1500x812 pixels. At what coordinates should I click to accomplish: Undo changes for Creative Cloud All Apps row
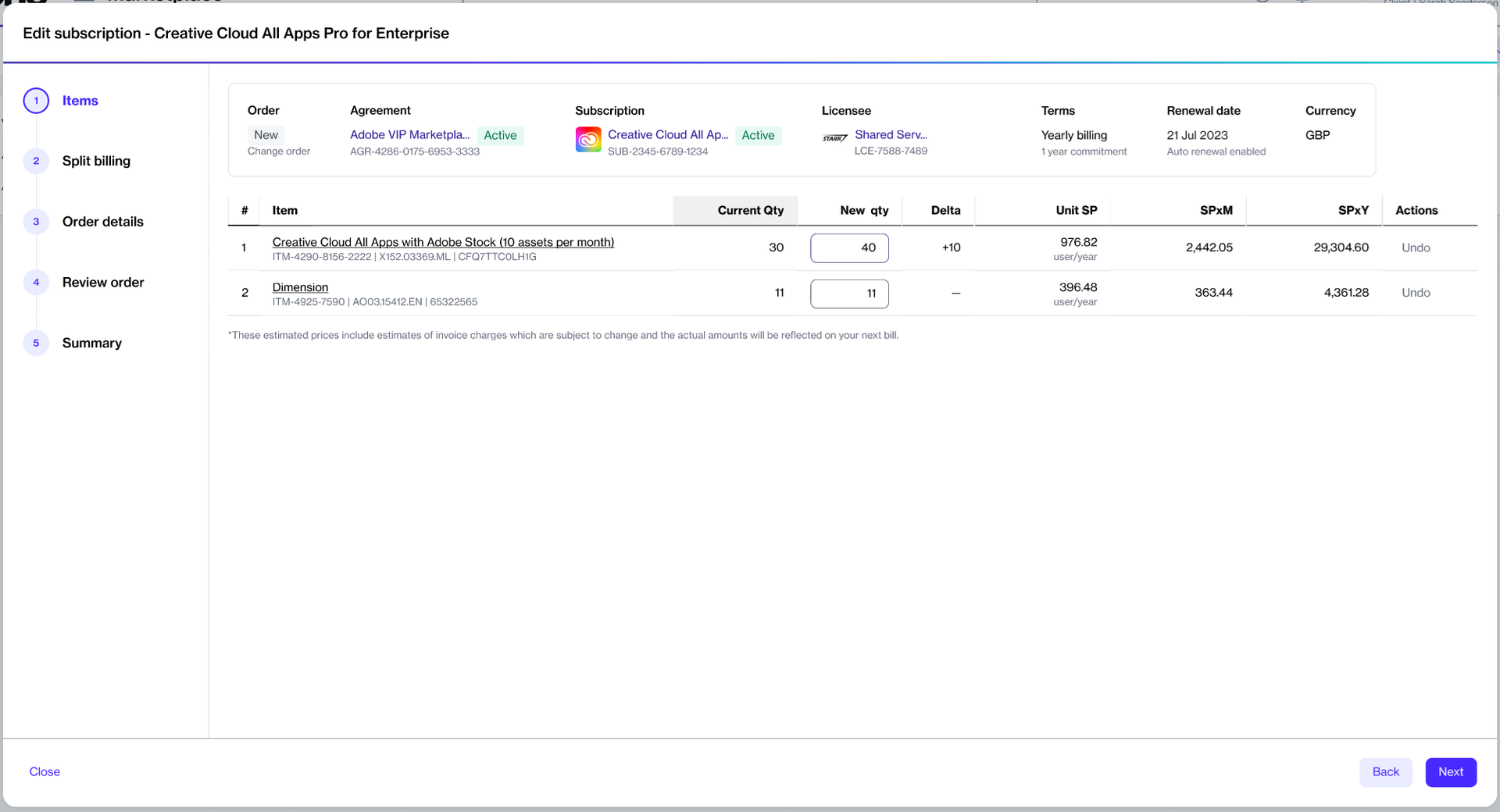(x=1415, y=248)
